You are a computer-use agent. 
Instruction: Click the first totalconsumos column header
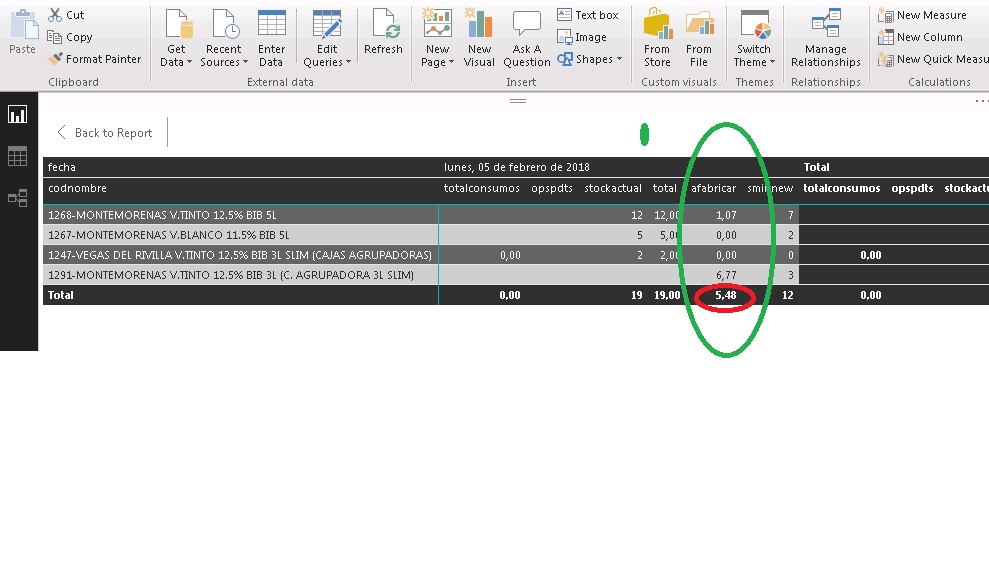481,188
